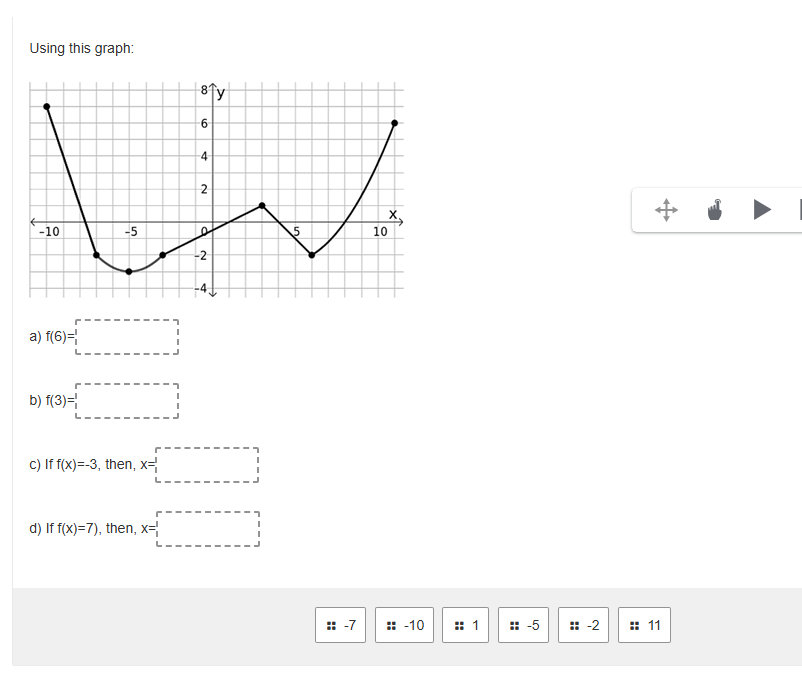Click the f(3) answer box
Screen dimensions: 802x686
(126, 400)
